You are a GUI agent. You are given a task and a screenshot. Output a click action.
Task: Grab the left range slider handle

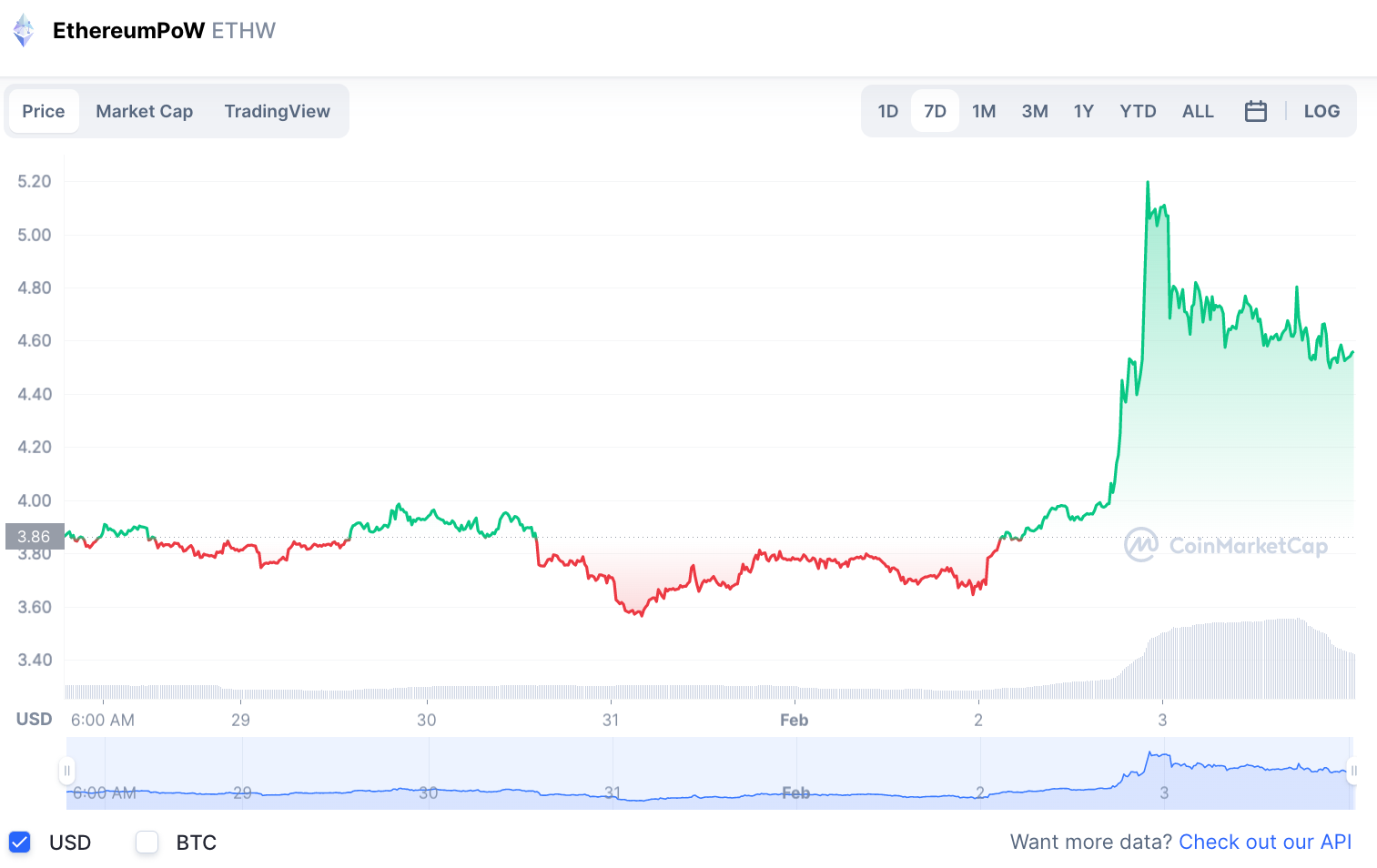click(66, 771)
